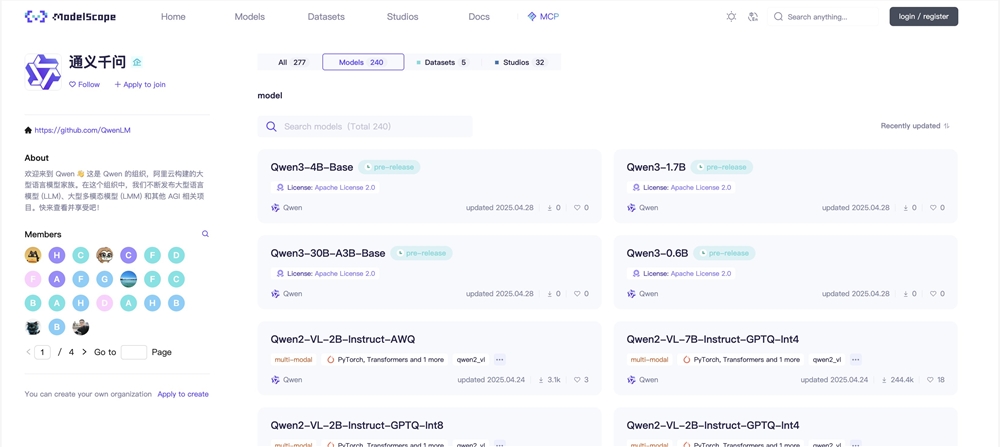This screenshot has width=1000, height=447.
Task: Go to next members page arrow
Action: click(x=84, y=352)
